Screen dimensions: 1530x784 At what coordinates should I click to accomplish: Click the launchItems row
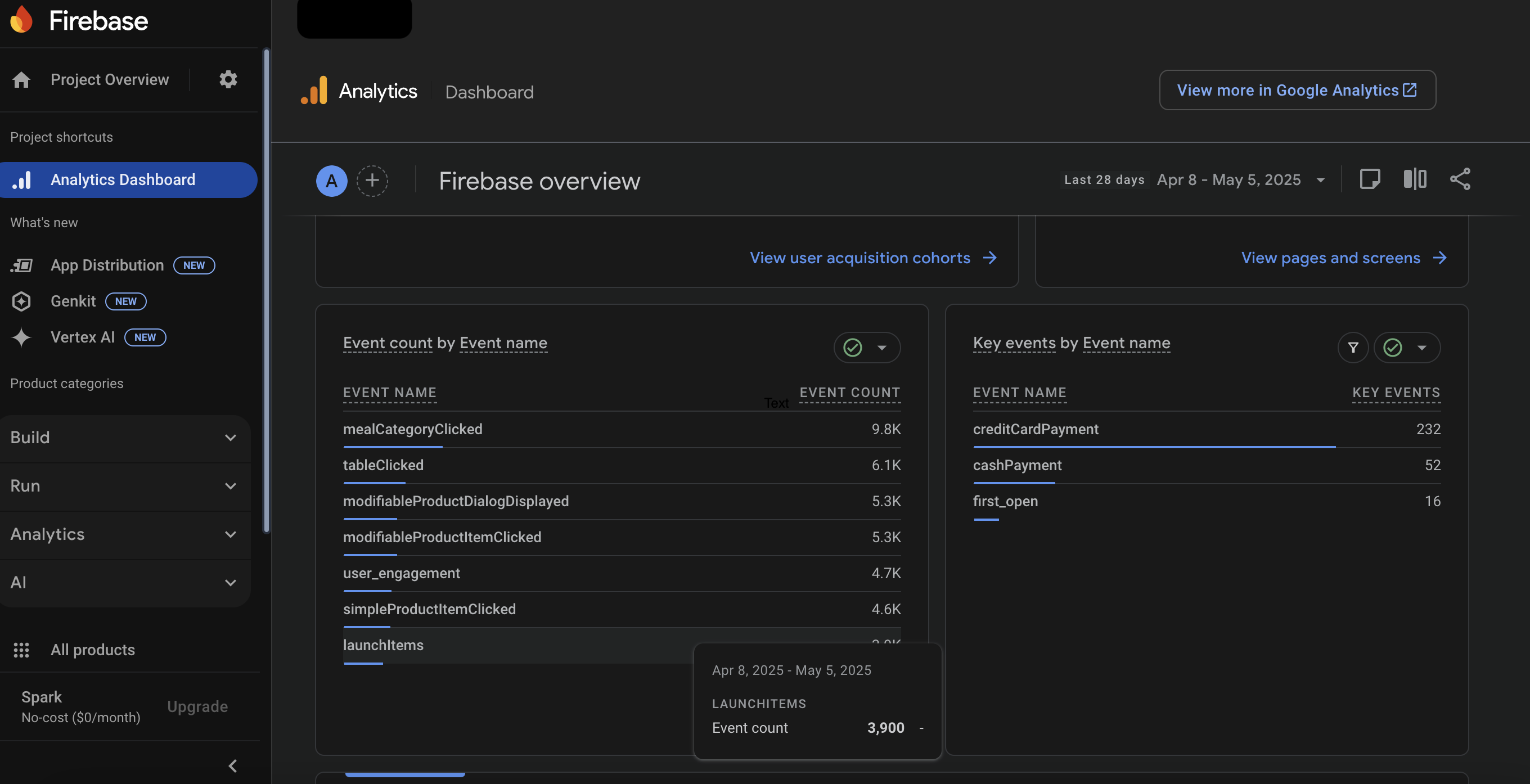518,646
